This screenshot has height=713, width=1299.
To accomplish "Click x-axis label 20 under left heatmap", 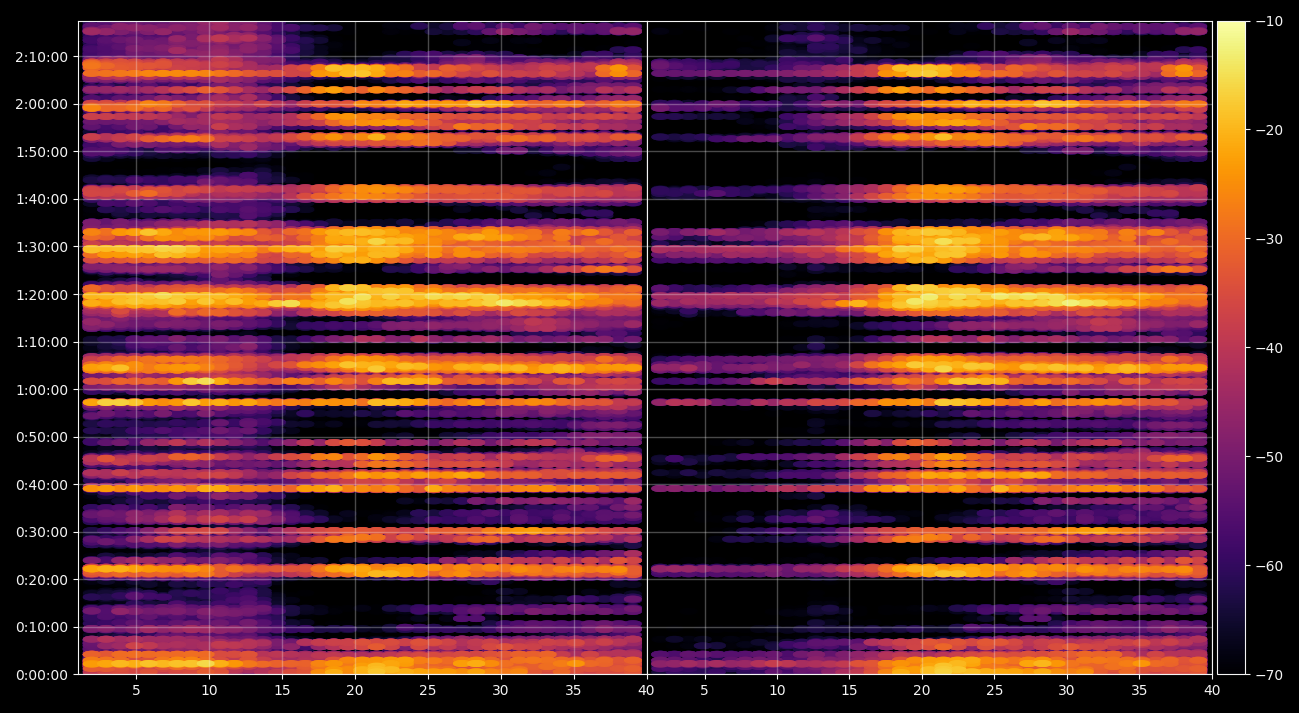I will tap(355, 690).
